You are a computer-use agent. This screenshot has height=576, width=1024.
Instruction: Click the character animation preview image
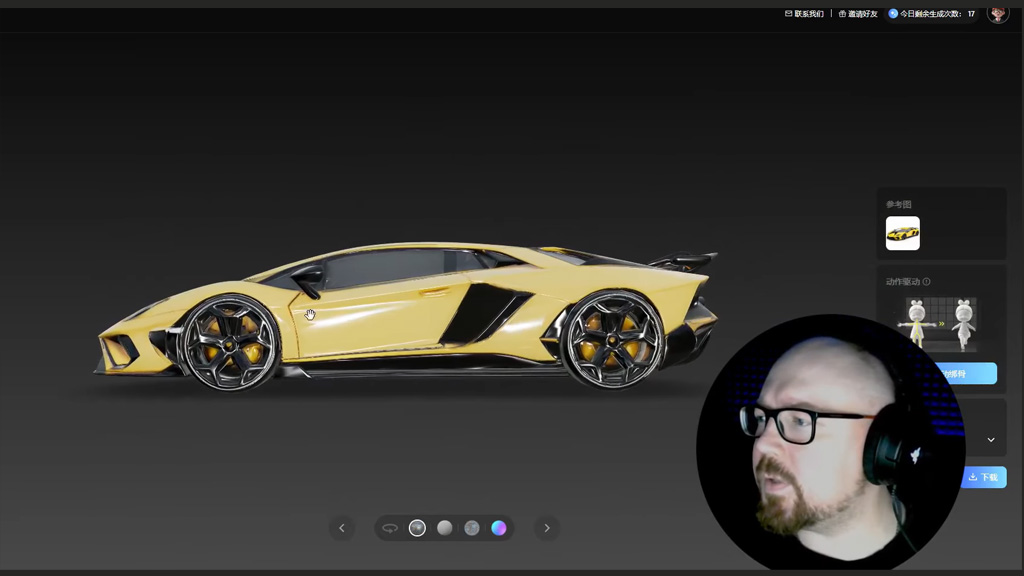pos(940,323)
